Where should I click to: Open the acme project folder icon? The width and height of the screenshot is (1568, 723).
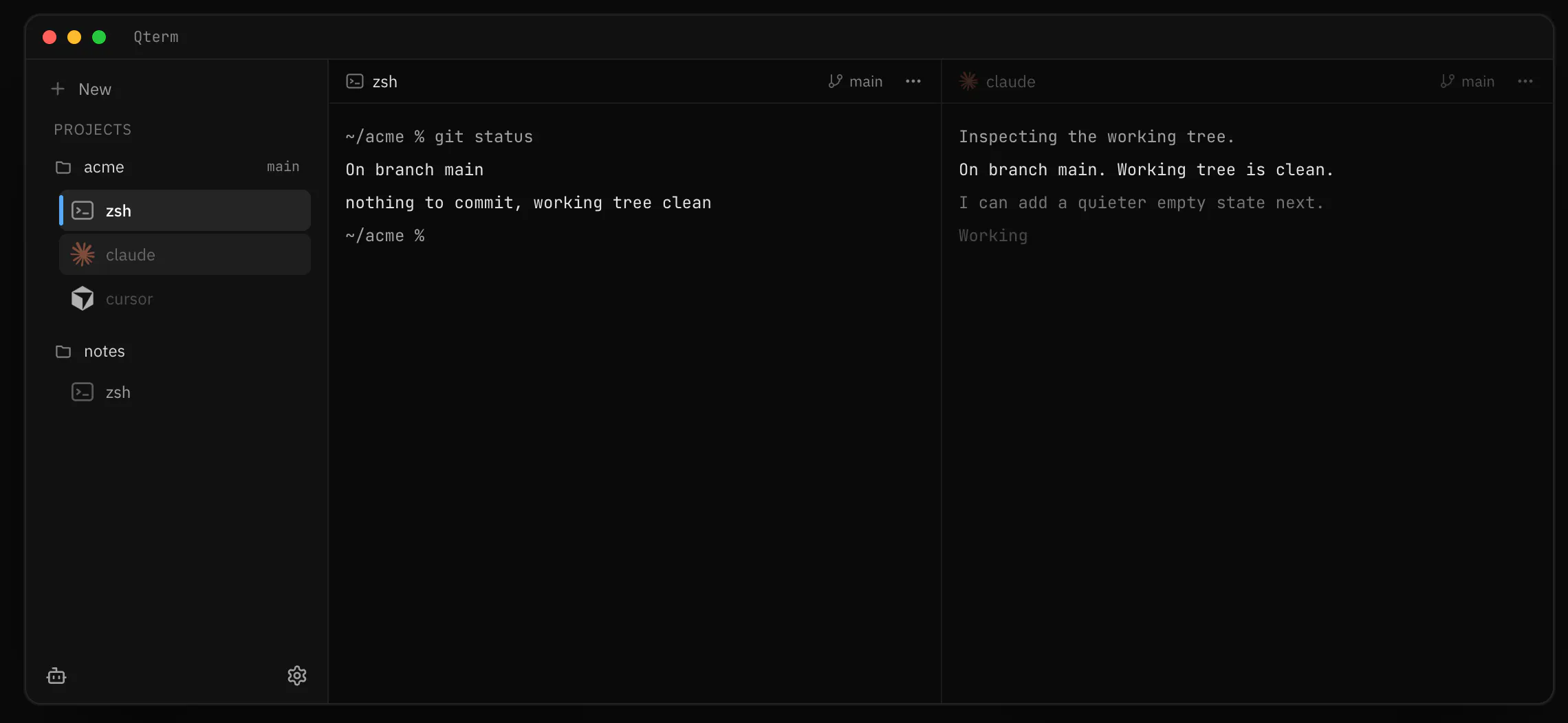63,167
